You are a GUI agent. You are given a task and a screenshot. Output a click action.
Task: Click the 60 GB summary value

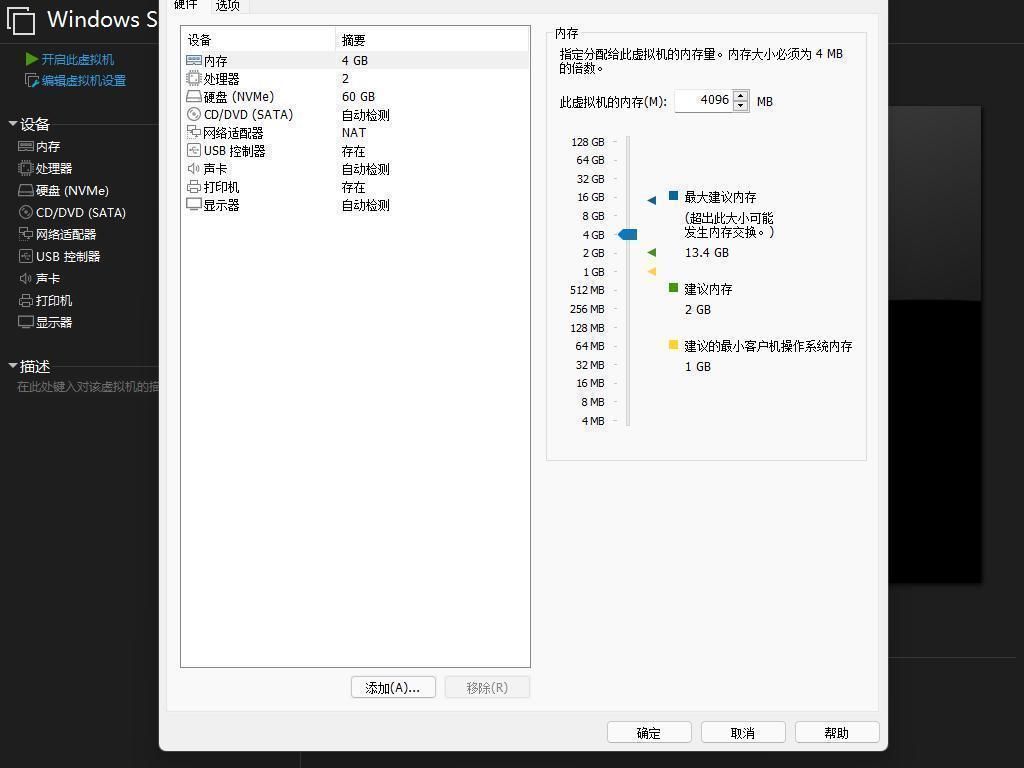pyautogui.click(x=359, y=97)
